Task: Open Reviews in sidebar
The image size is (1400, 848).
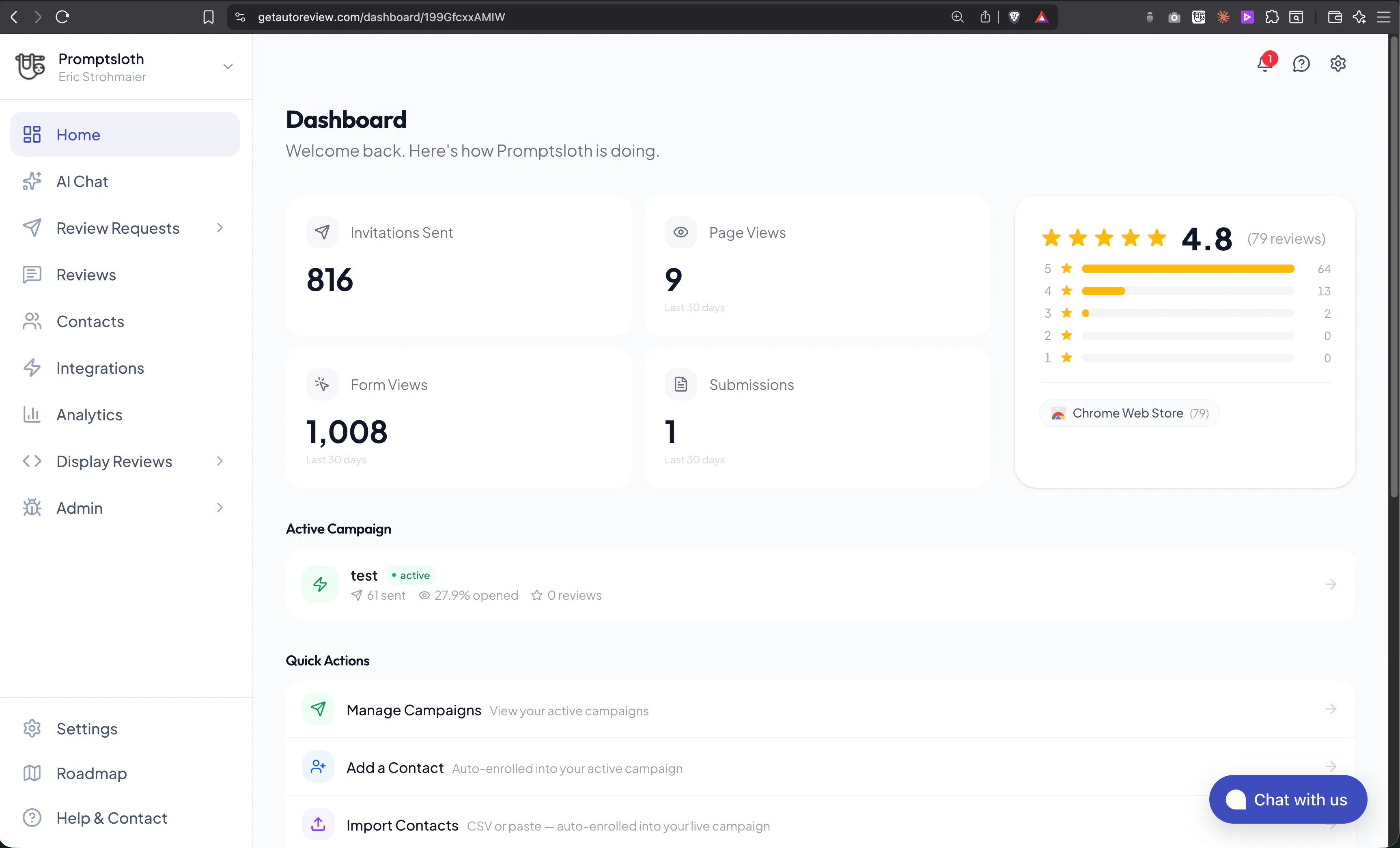Action: tap(125, 275)
